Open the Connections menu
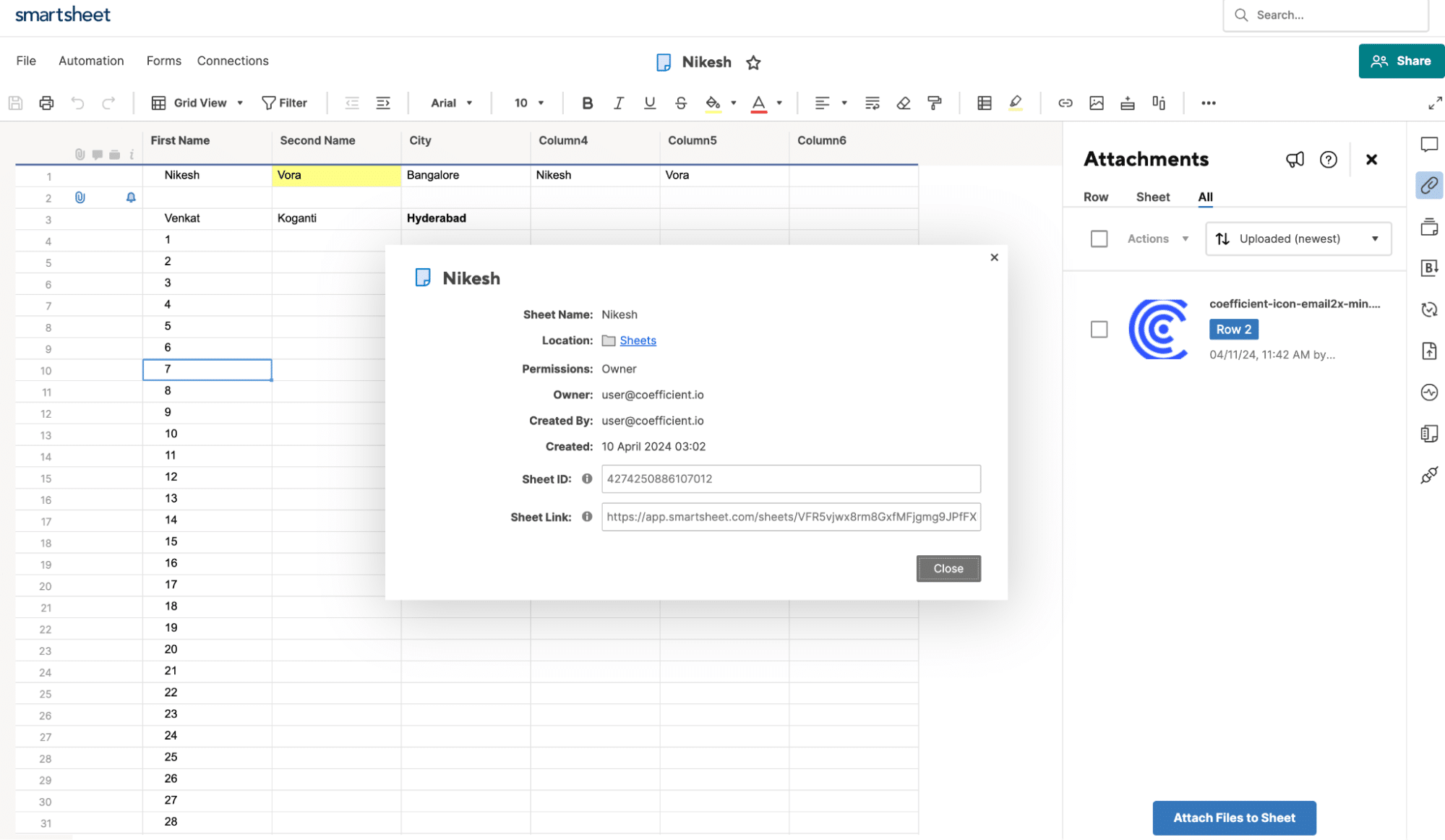 pyautogui.click(x=233, y=61)
